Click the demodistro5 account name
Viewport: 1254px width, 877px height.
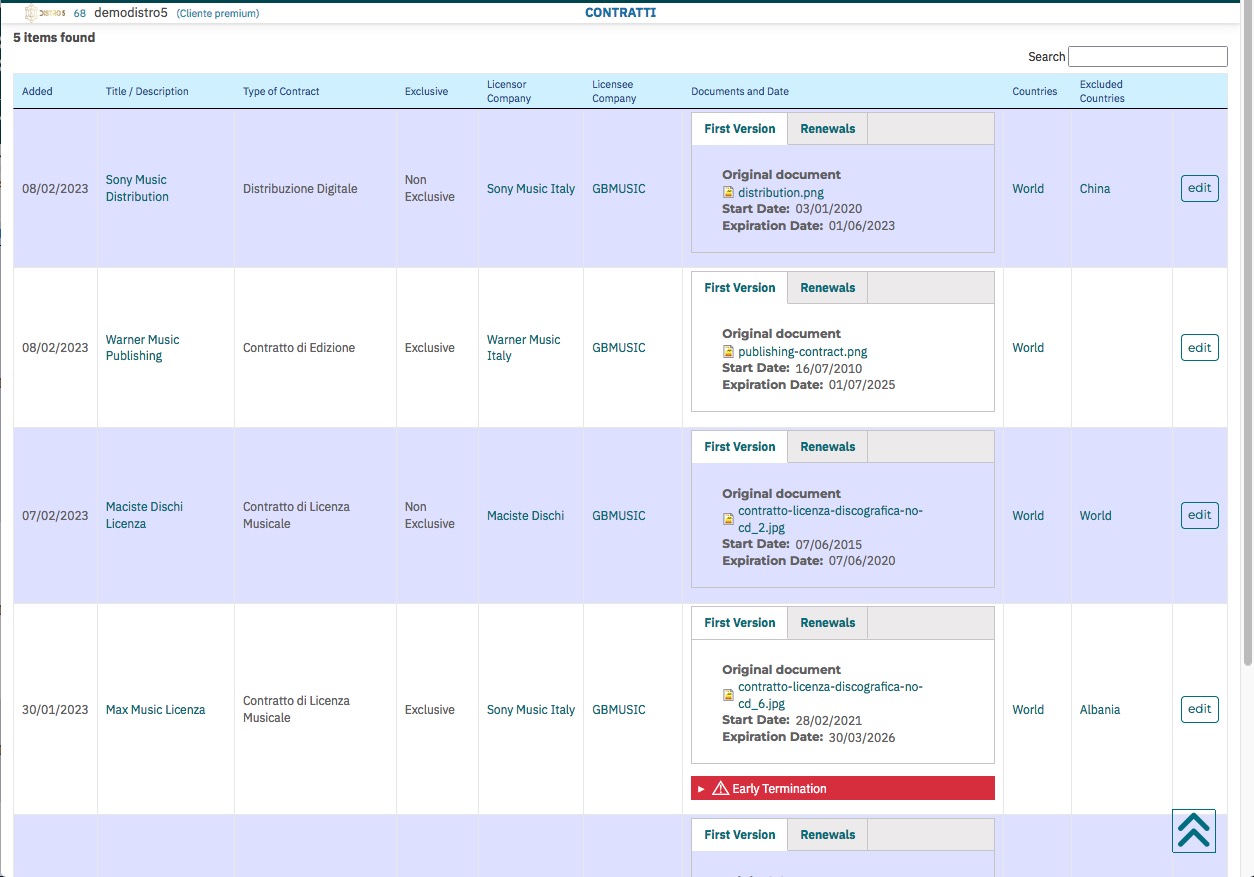tap(130, 13)
